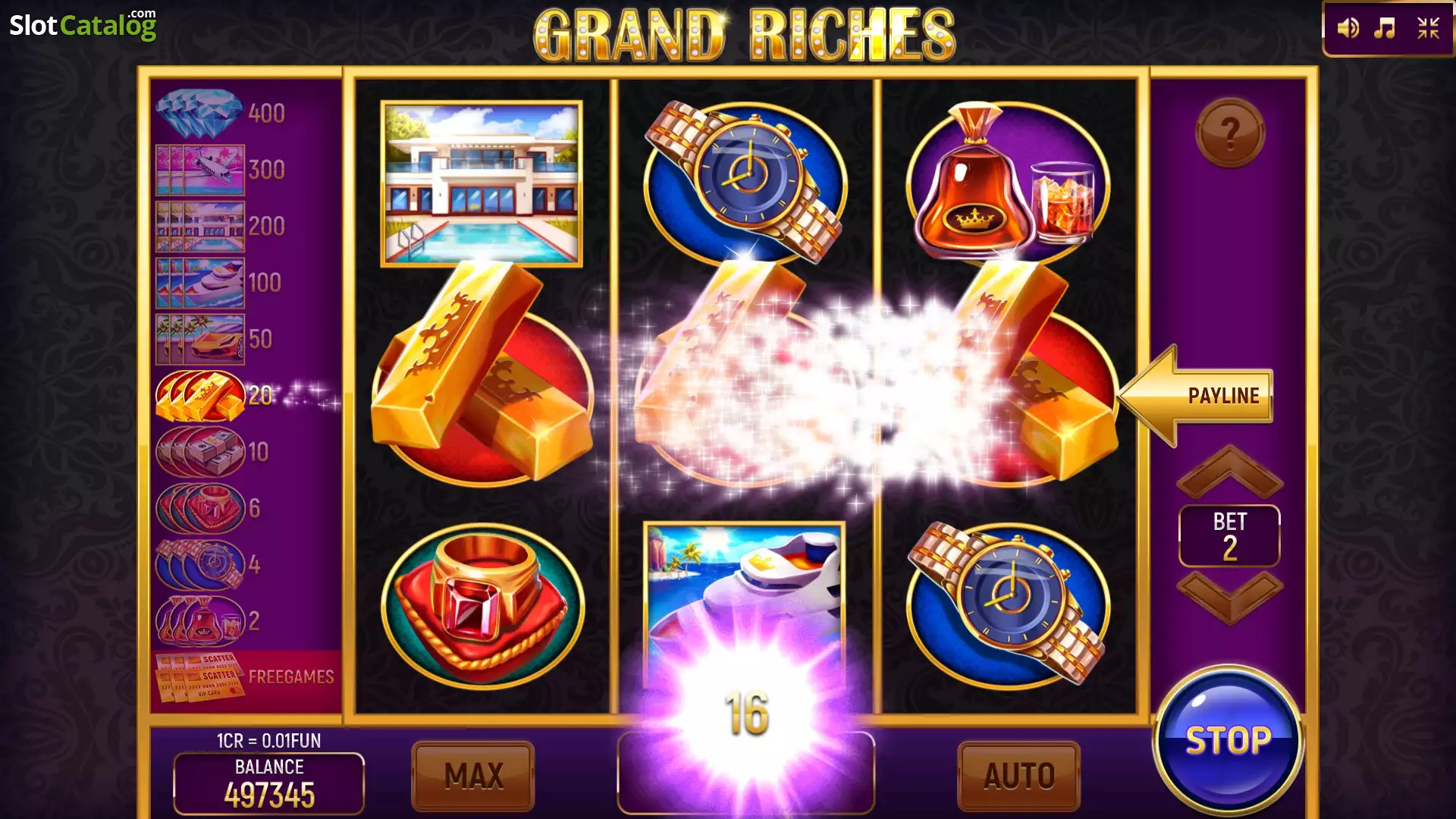Click the diamonds 400 paytable icon
The width and height of the screenshot is (1456, 819).
[x=199, y=114]
